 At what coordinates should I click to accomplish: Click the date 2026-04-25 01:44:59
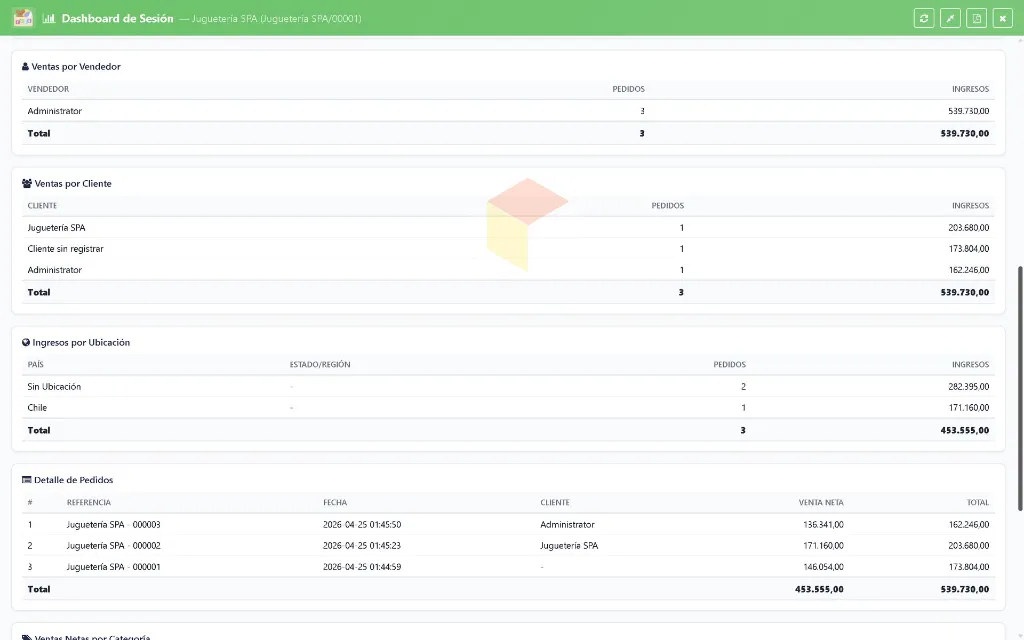[x=362, y=567]
